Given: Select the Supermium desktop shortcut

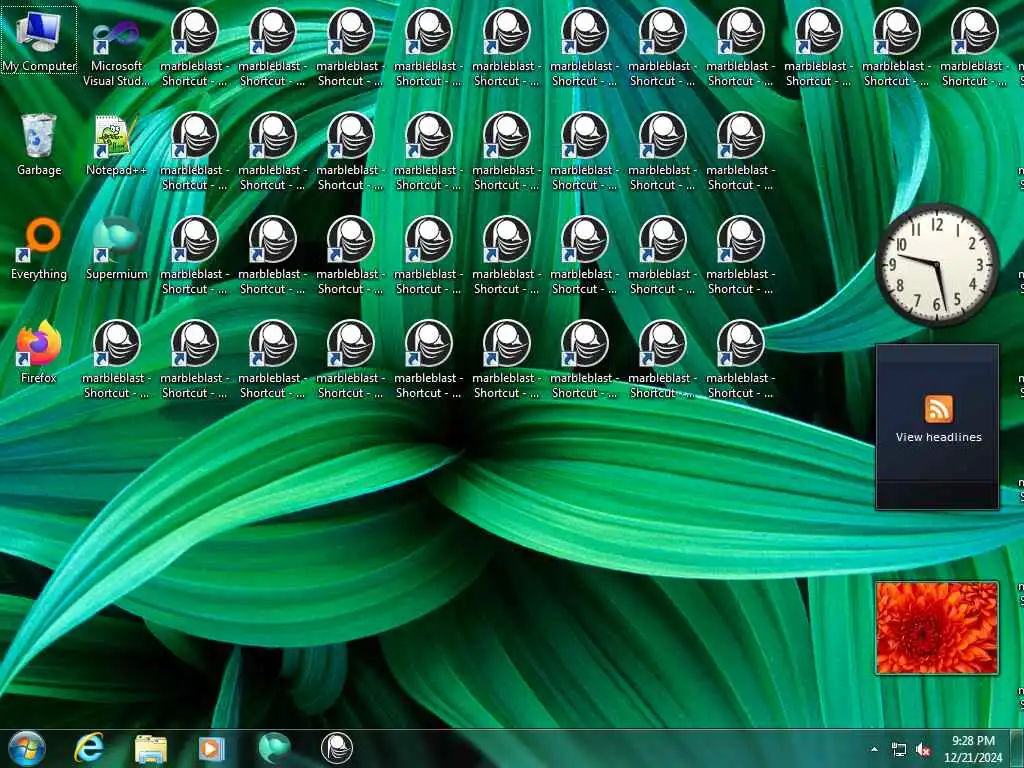Looking at the screenshot, I should pyautogui.click(x=116, y=249).
